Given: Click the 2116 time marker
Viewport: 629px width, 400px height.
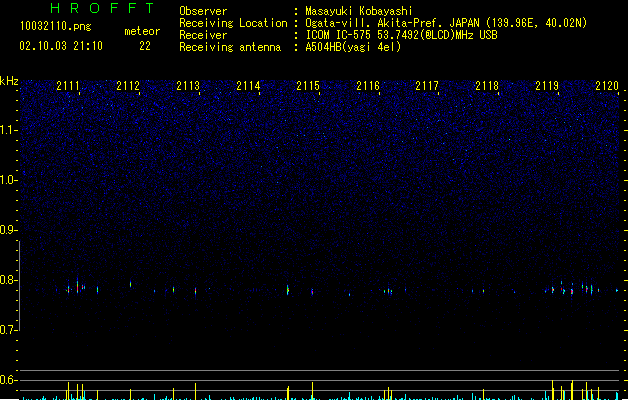Looking at the screenshot, I should click(368, 86).
